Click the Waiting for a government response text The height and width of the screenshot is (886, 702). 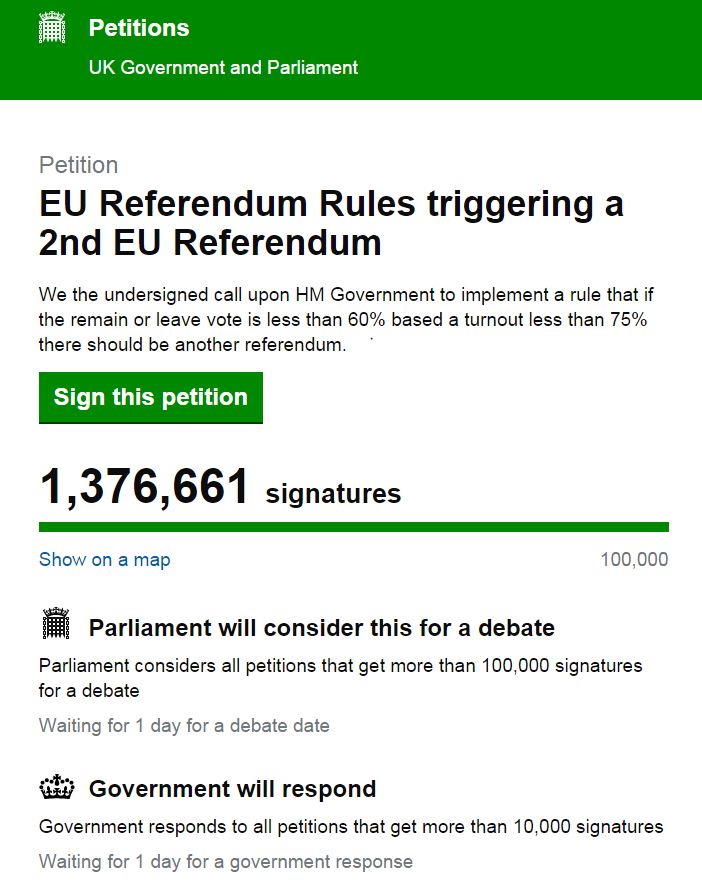point(225,861)
